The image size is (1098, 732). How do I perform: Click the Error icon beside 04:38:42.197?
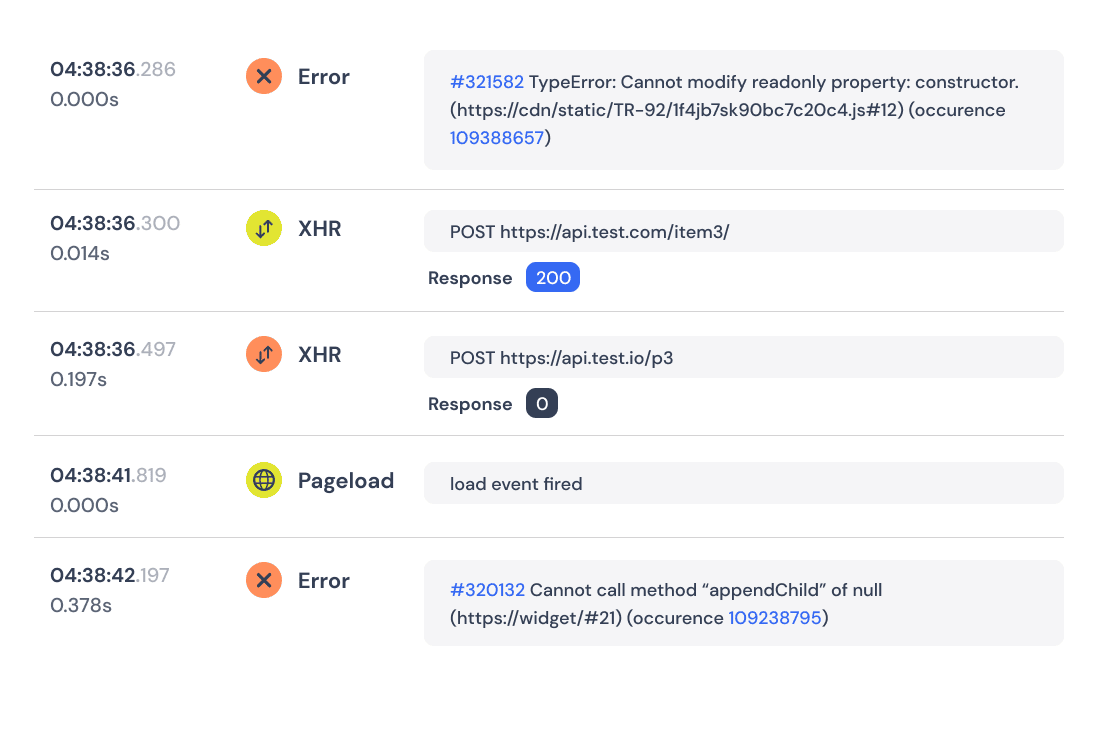263,580
